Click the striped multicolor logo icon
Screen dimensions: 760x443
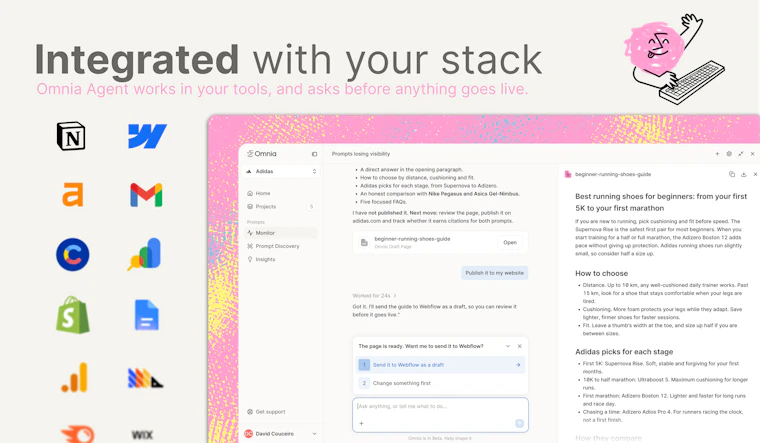145,378
